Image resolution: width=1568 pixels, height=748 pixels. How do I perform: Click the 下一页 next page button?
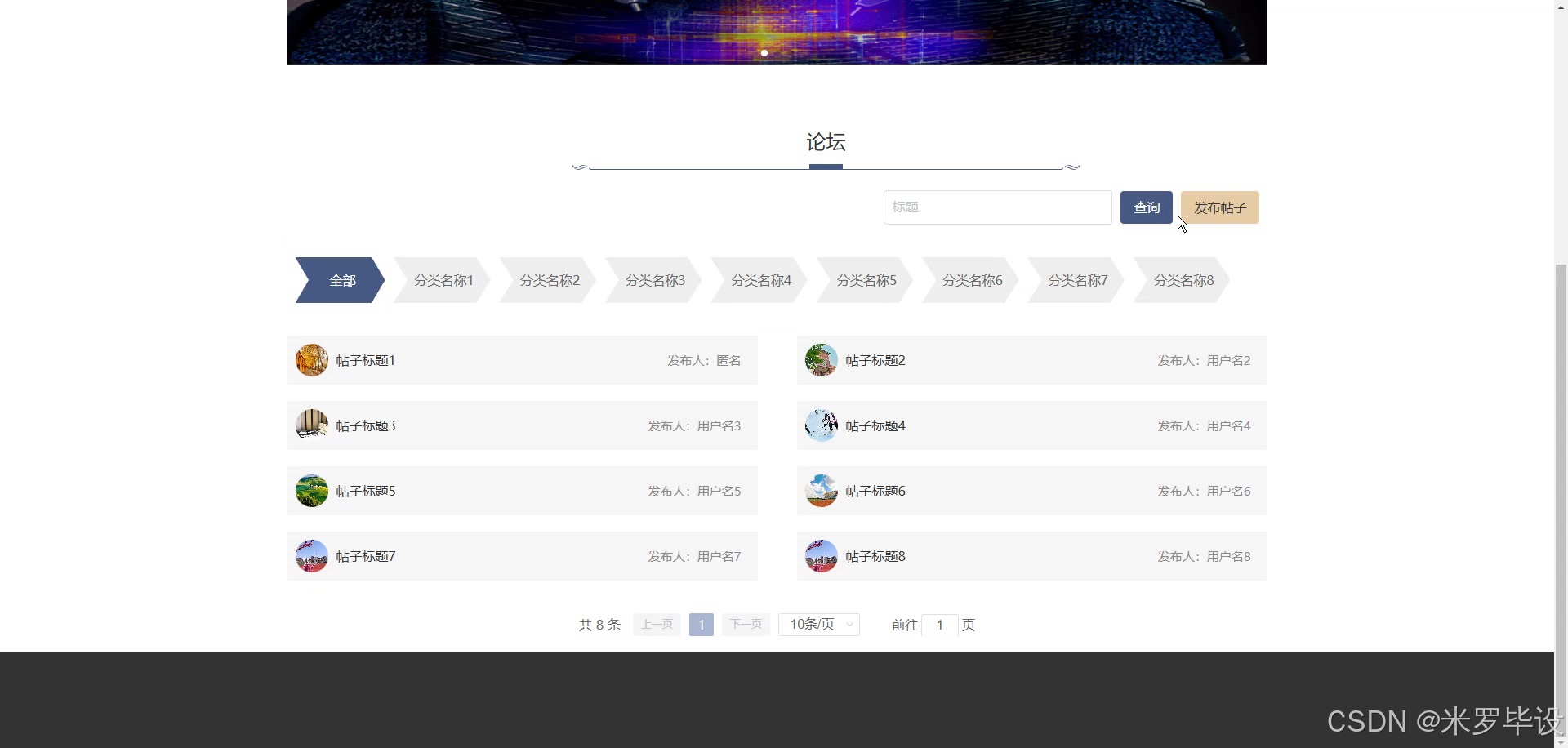[746, 625]
